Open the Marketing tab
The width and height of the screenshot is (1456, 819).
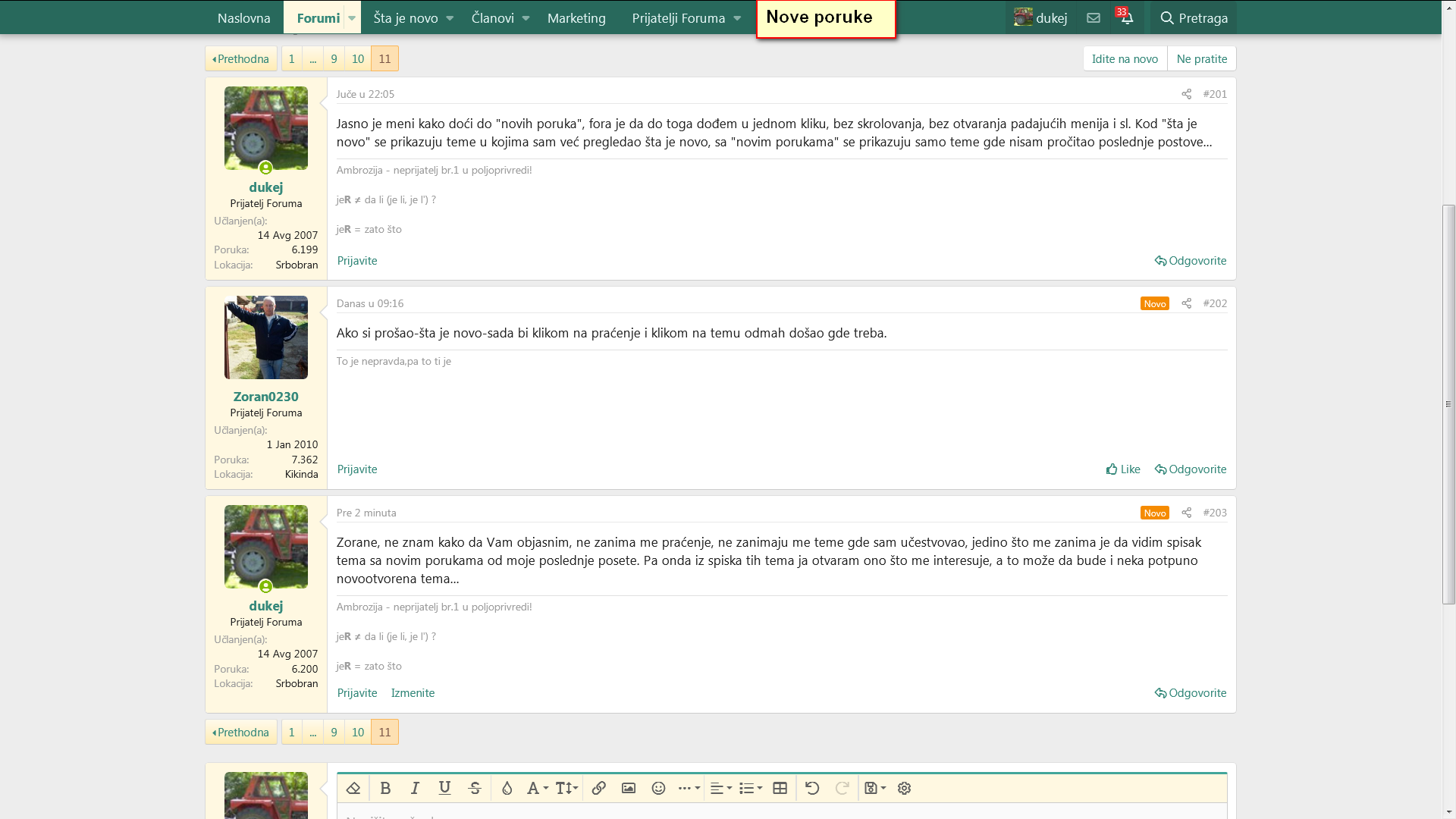coord(576,17)
